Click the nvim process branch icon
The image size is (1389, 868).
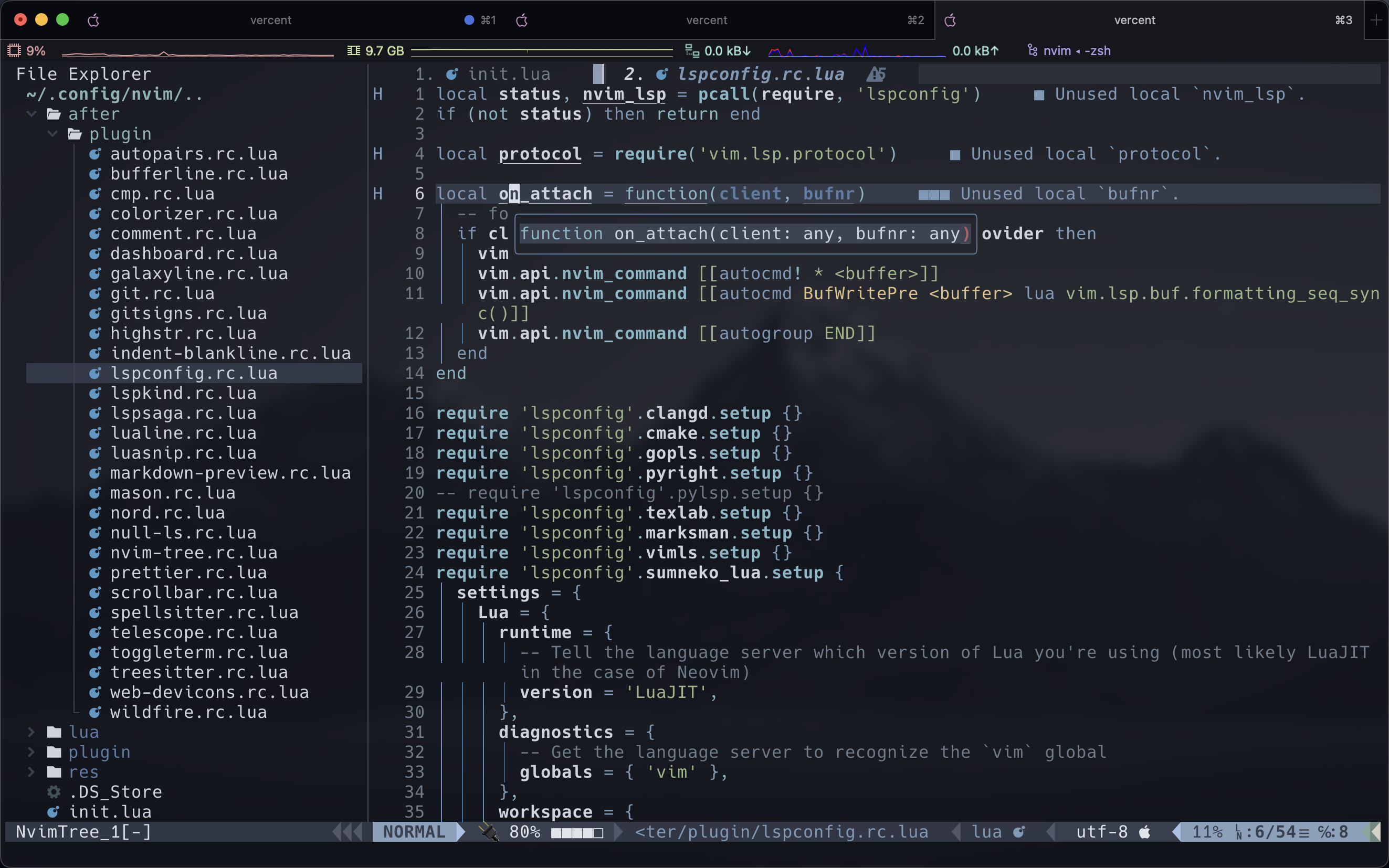(1032, 50)
